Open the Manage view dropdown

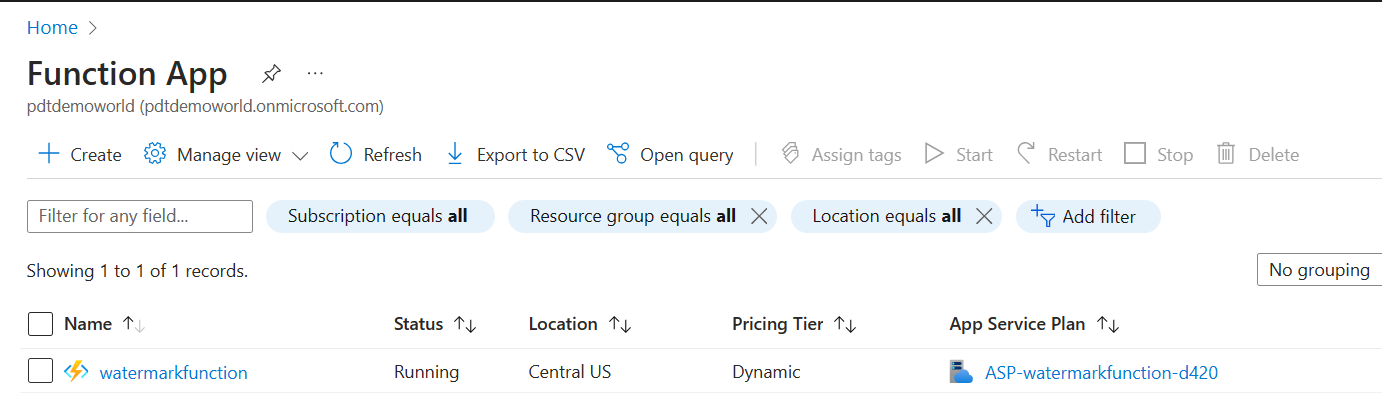tap(226, 155)
